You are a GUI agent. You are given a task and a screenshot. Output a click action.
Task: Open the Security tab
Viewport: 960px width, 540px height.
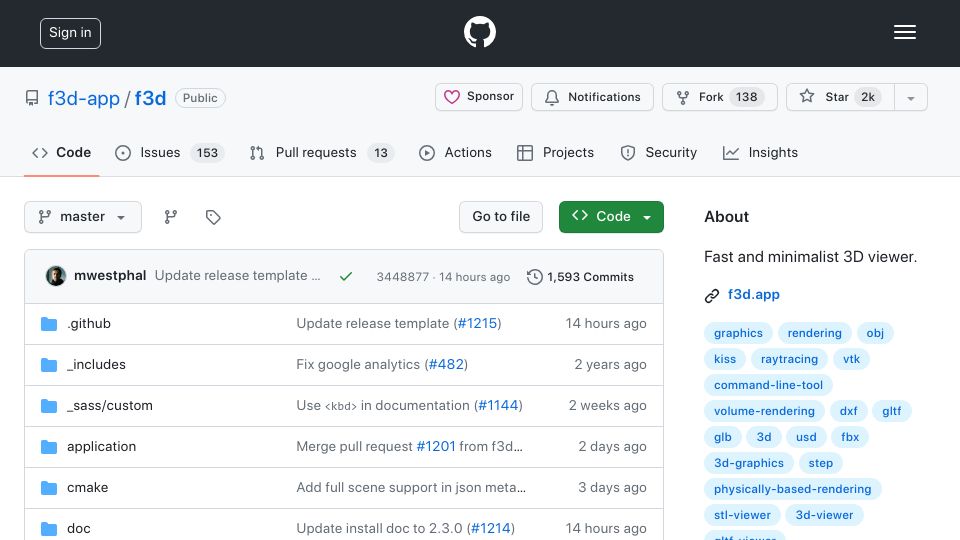pyautogui.click(x=658, y=152)
